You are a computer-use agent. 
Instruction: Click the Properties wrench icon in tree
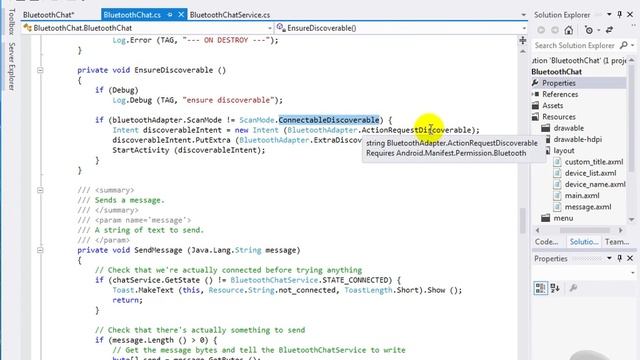(536, 83)
